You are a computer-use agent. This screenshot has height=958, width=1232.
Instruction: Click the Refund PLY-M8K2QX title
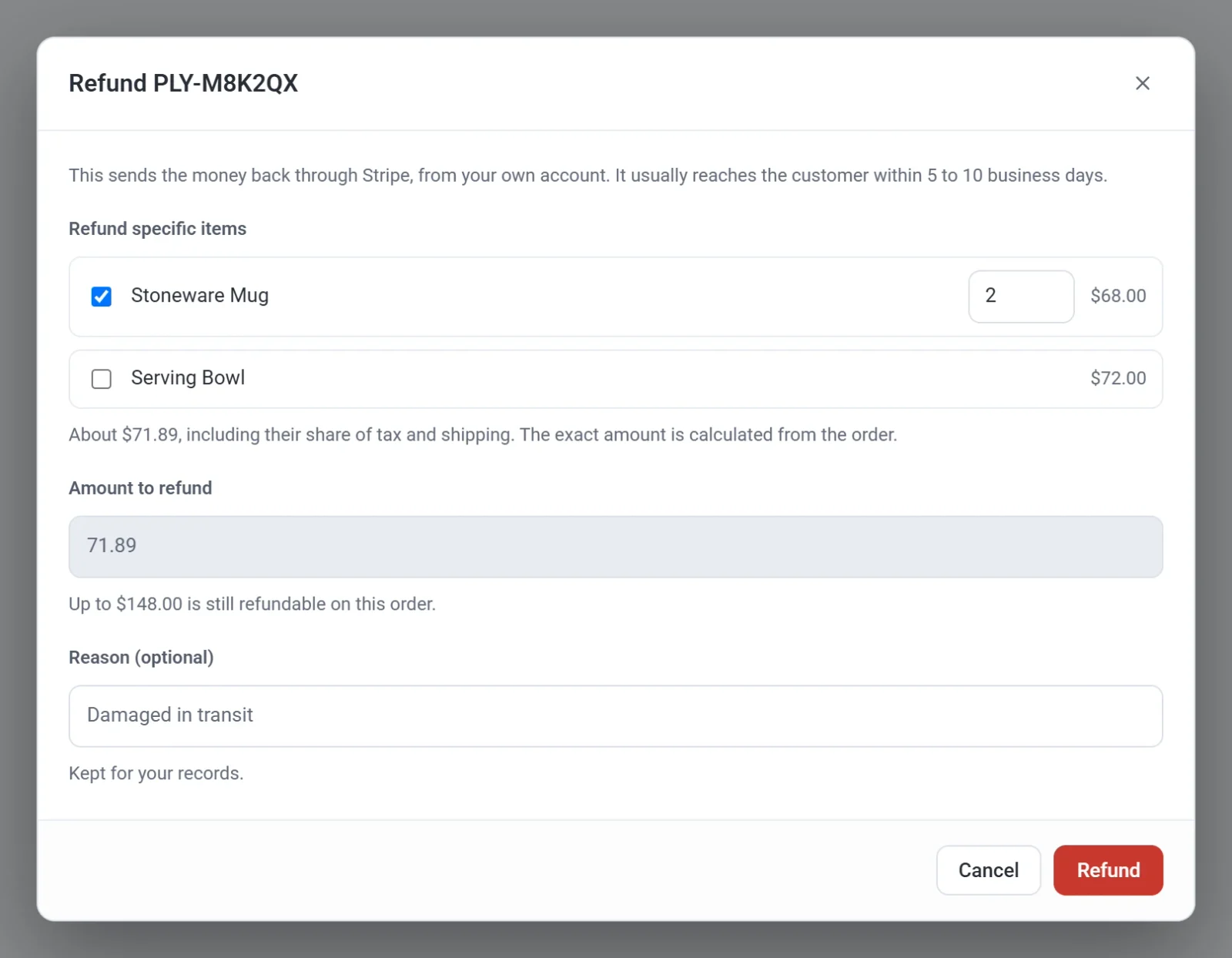183,83
